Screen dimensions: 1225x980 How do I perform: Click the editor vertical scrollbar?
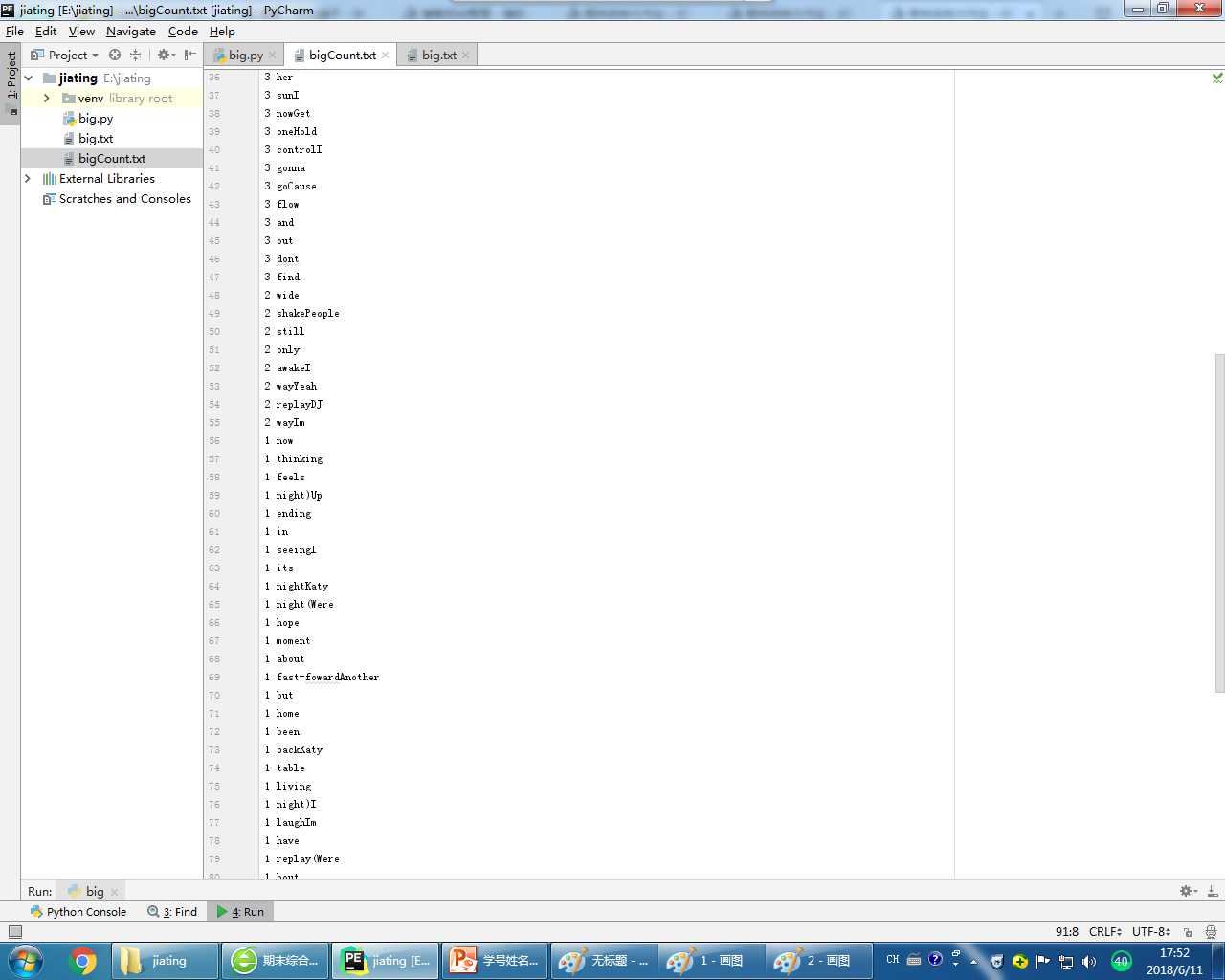(x=1219, y=523)
